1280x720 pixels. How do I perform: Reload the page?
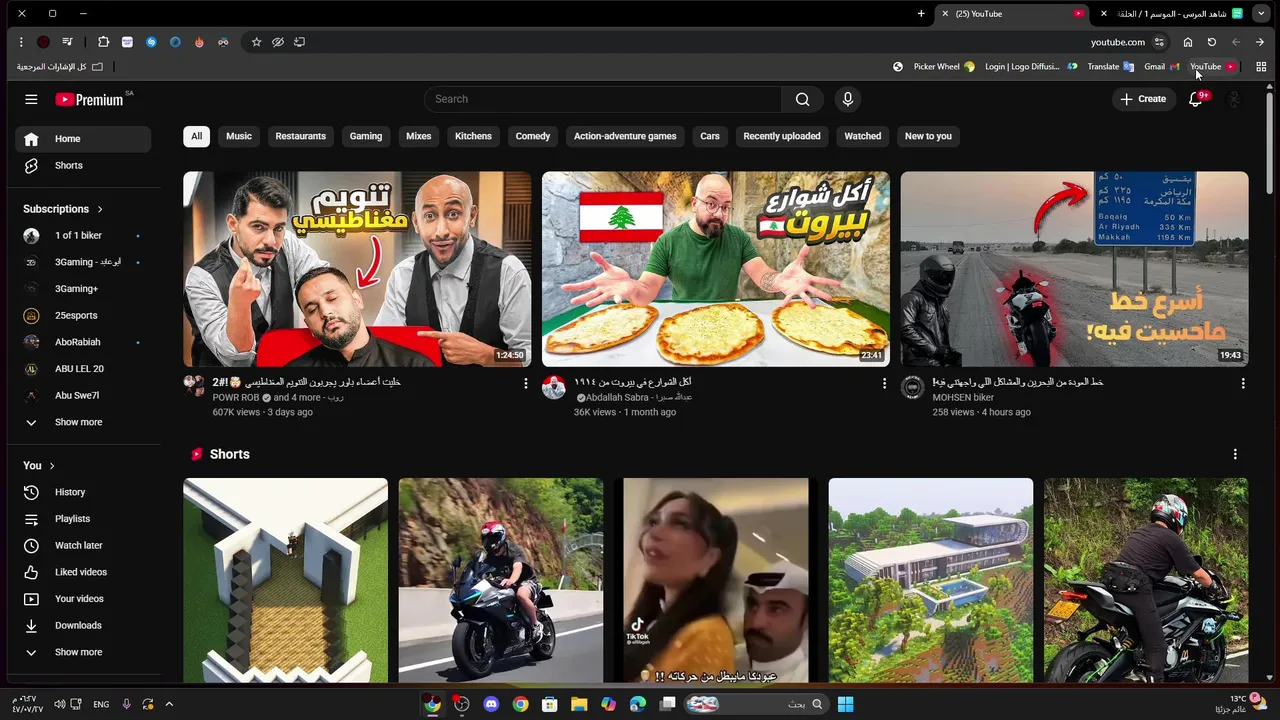pos(1212,42)
